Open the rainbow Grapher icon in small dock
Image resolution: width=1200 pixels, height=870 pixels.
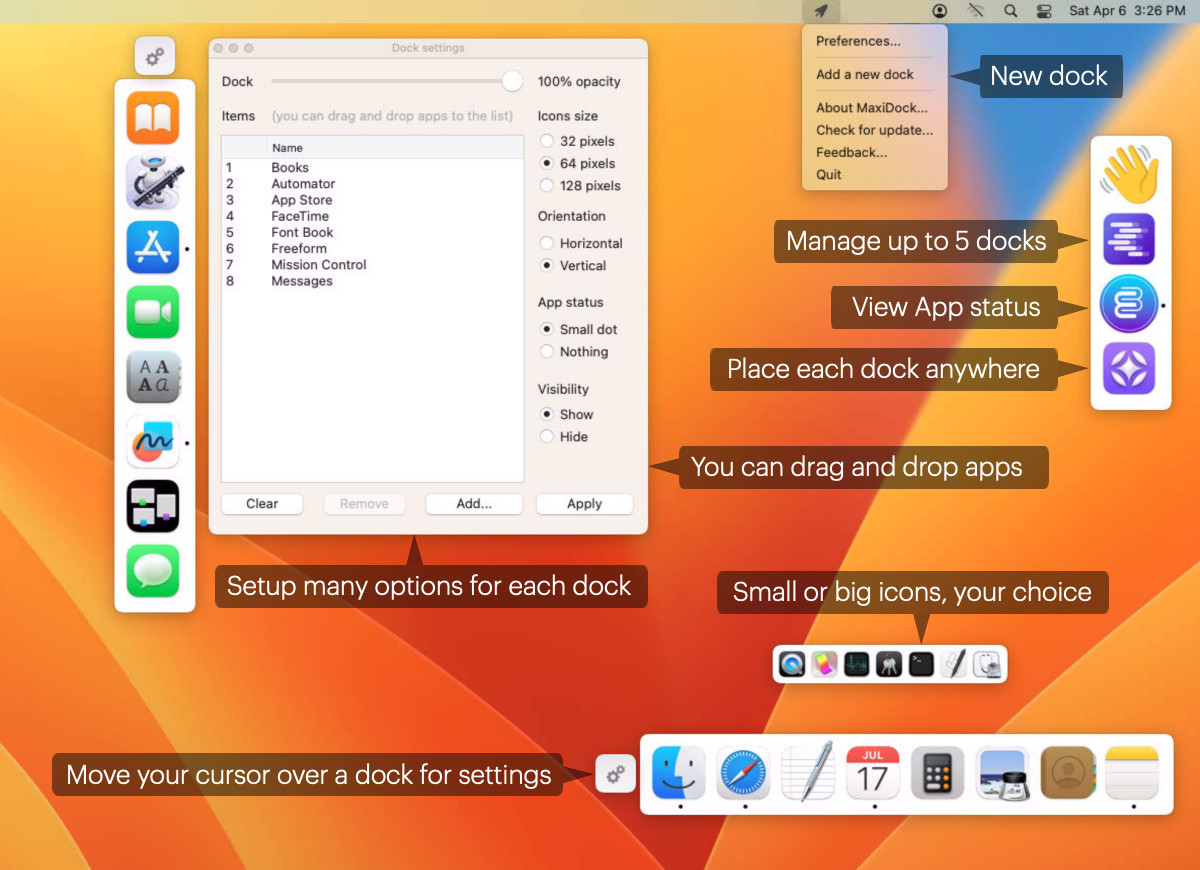824,664
